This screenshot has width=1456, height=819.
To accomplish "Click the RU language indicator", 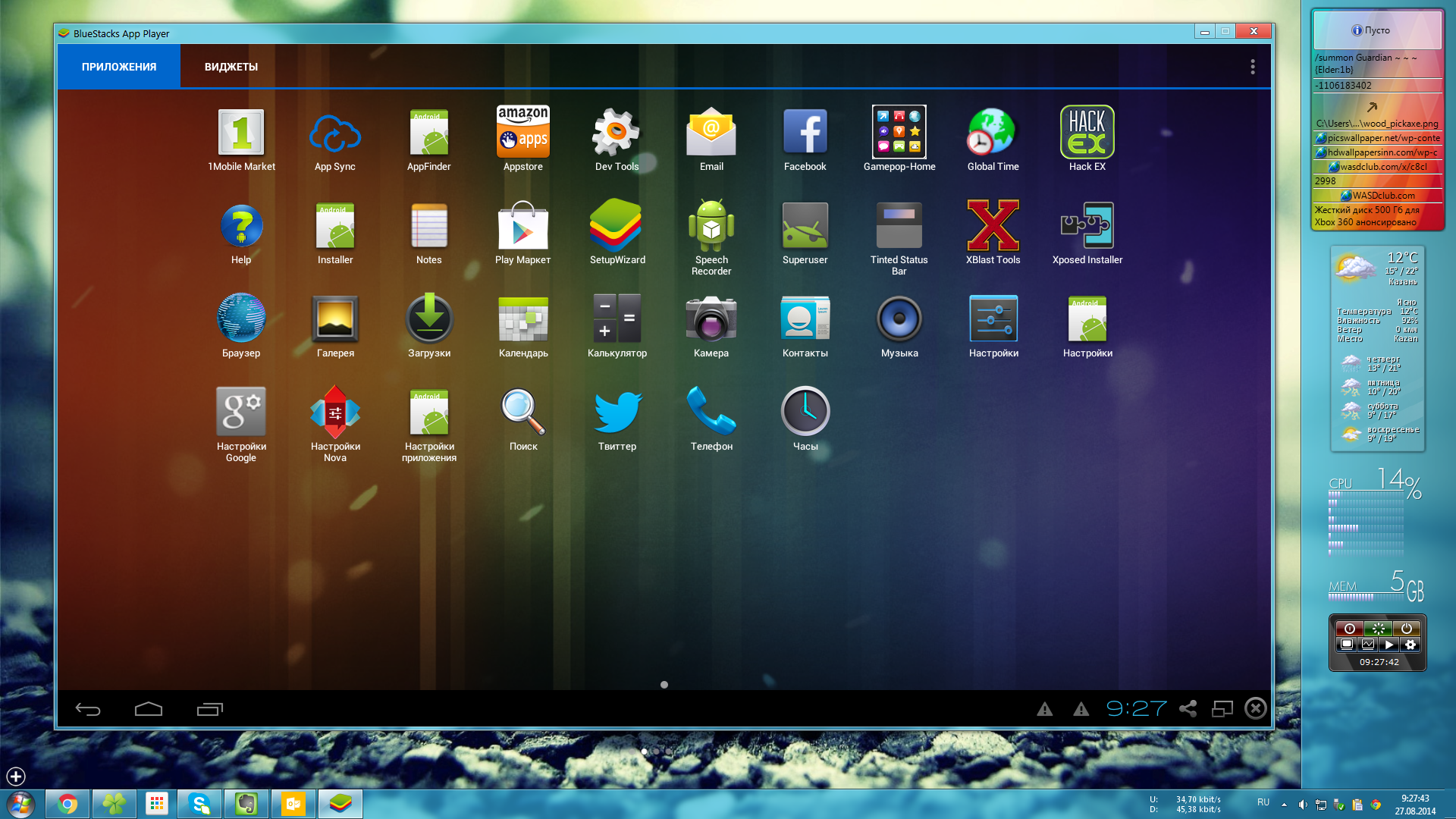I will click(x=1263, y=802).
